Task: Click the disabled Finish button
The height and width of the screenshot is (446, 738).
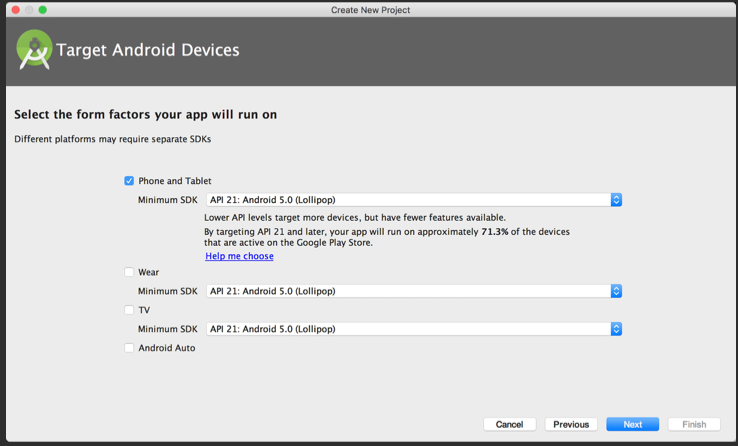Action: pyautogui.click(x=694, y=424)
